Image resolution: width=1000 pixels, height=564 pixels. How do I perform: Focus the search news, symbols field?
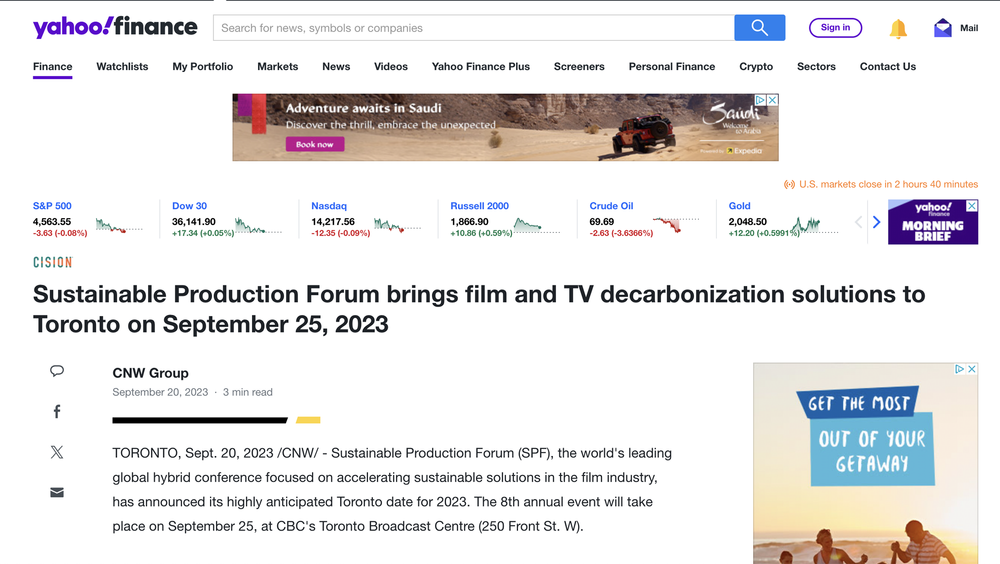pyautogui.click(x=474, y=28)
